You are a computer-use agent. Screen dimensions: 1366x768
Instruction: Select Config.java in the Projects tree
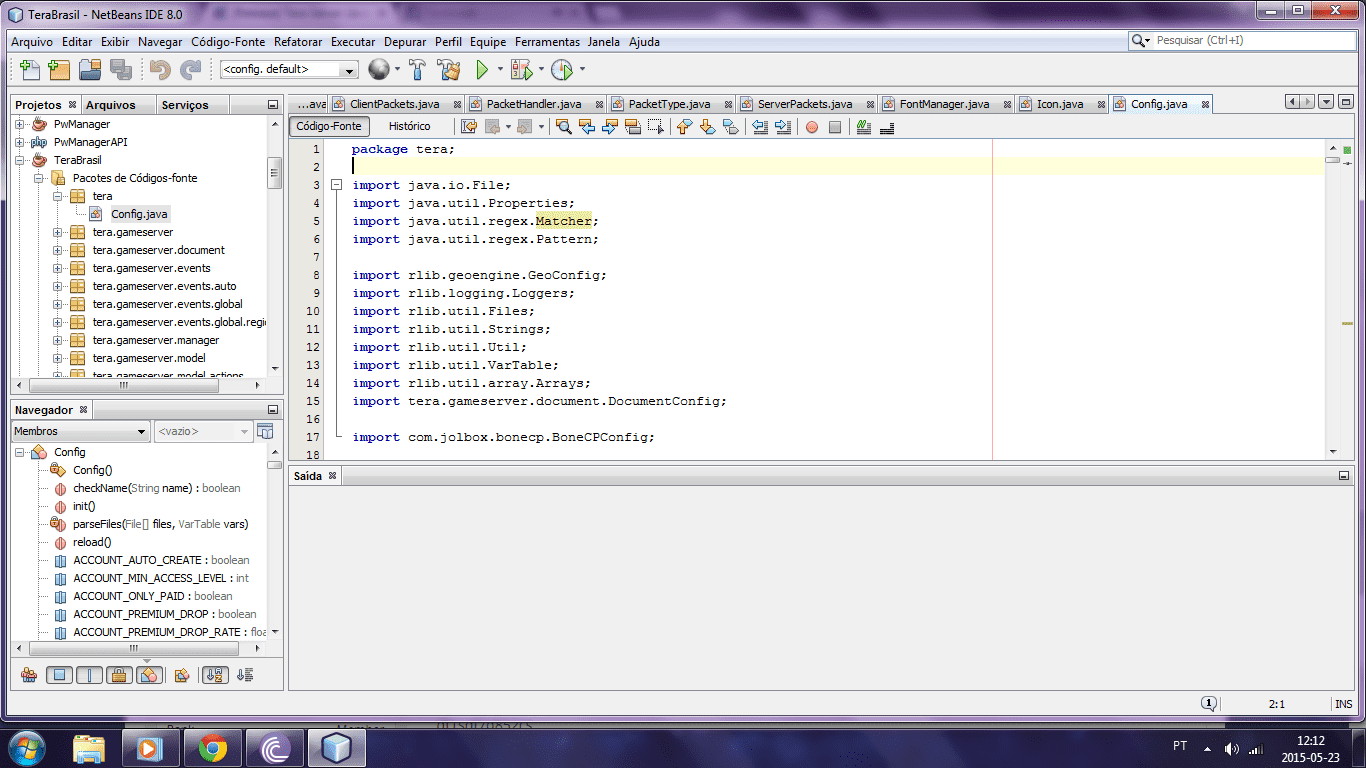(139, 214)
